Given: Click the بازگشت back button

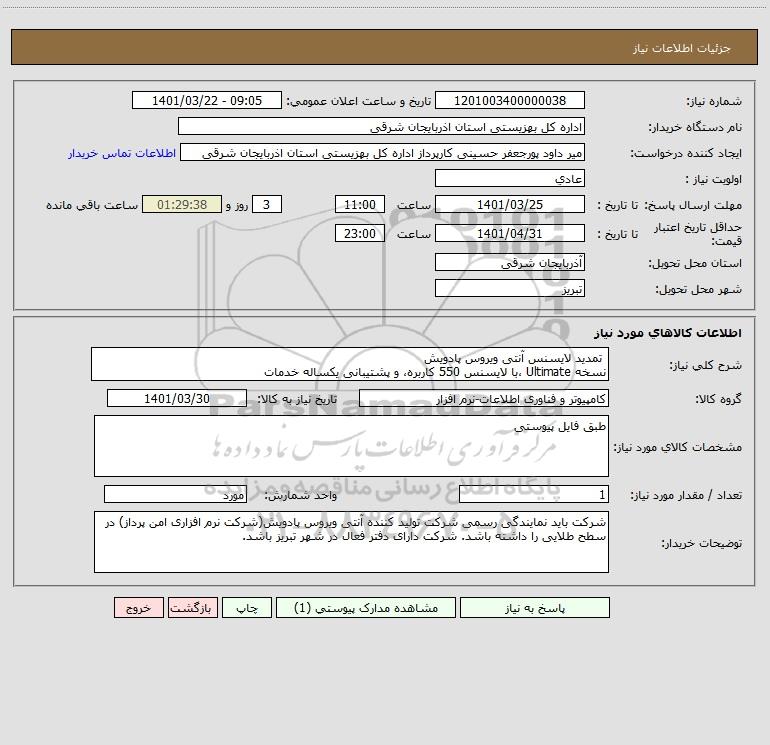Looking at the screenshot, I should tap(192, 607).
